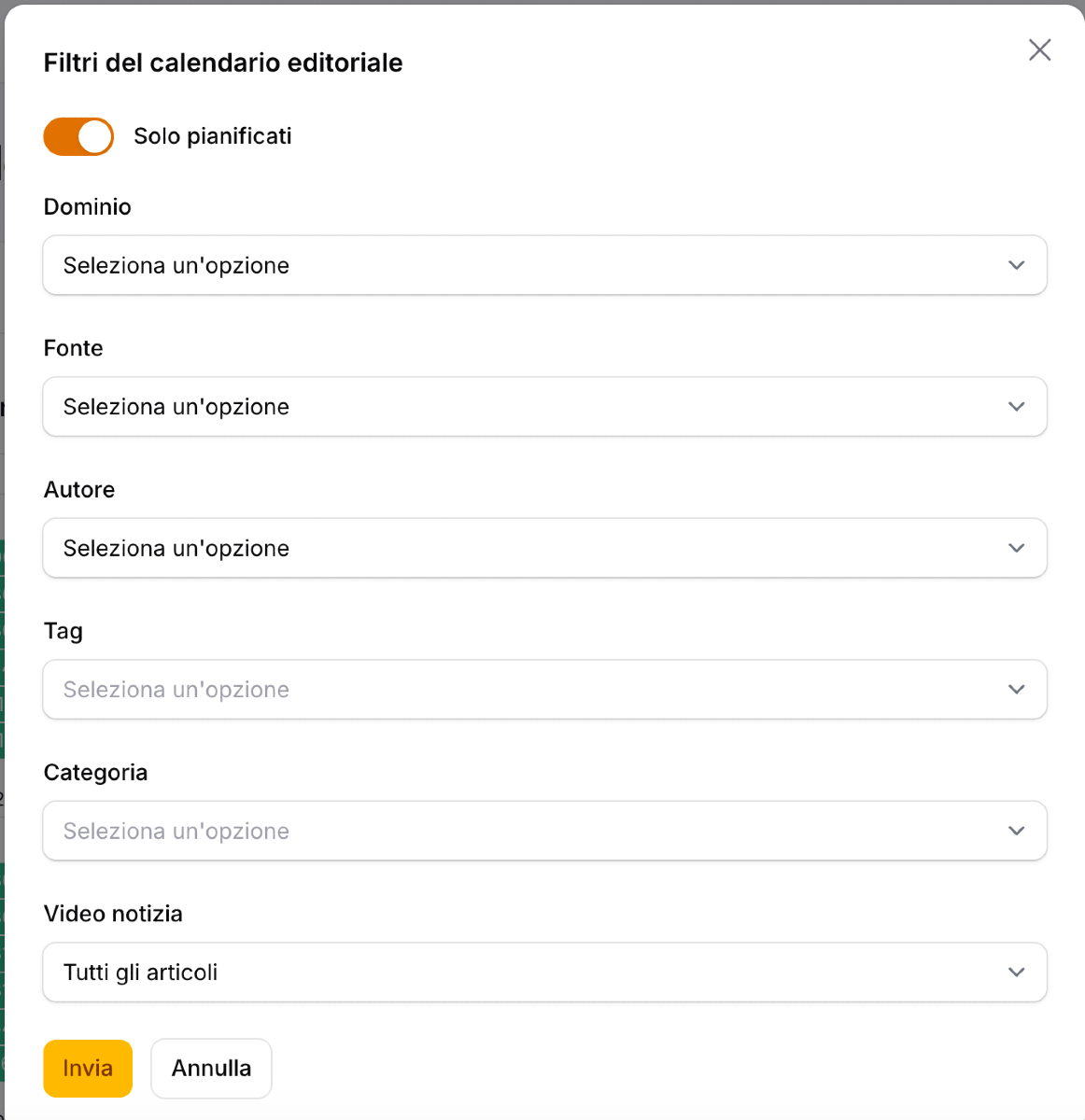Click the Video notizia dropdown chevron
Viewport: 1085px width, 1120px height.
coord(1016,972)
